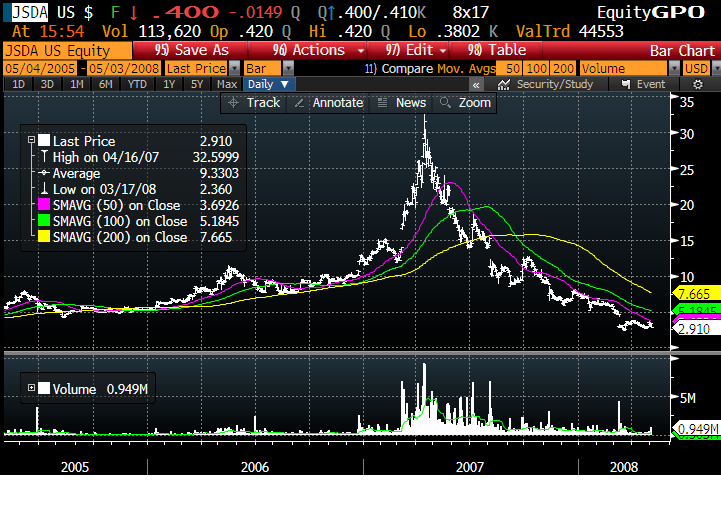This screenshot has height=512, width=721.
Task: Open the Last Price field dropdown arrow
Action: (235, 69)
